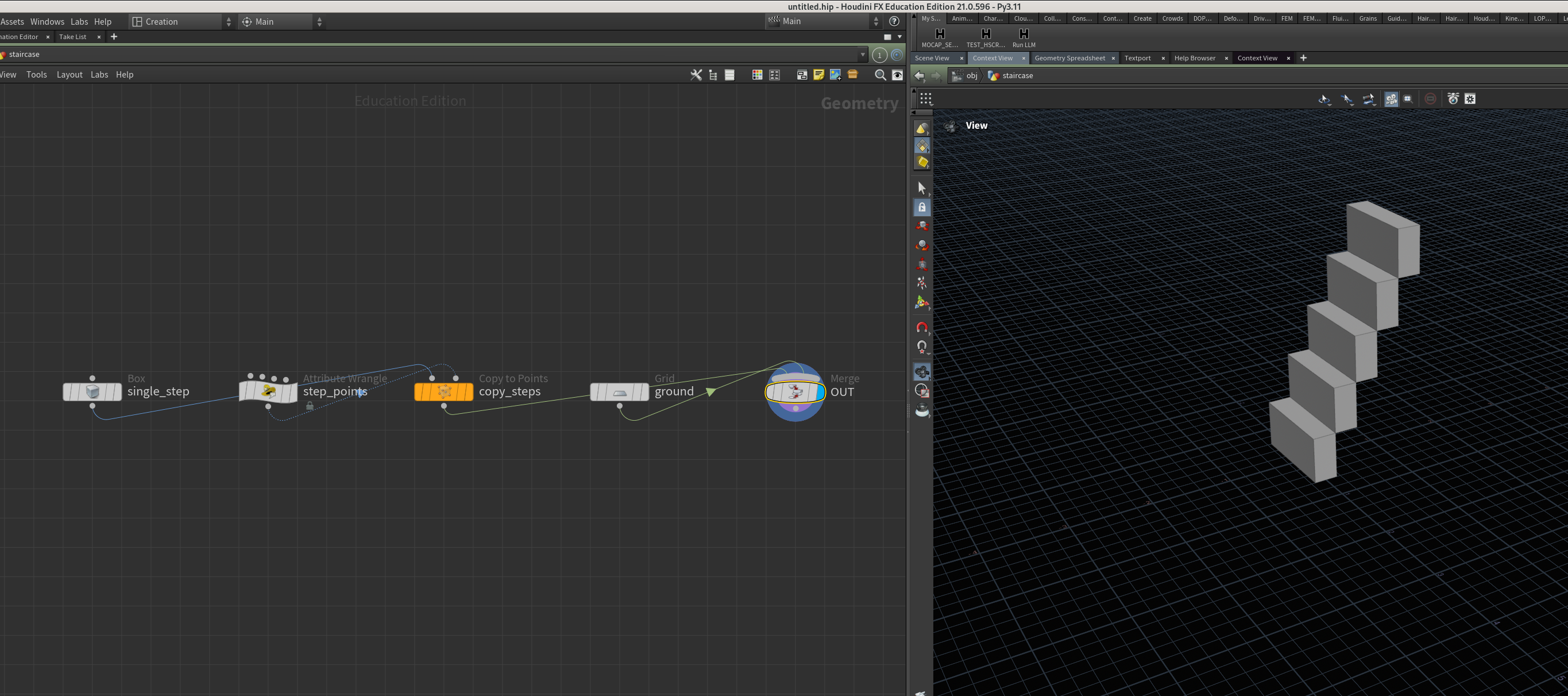Open the Labs menu in main menu bar
The height and width of the screenshot is (696, 1568).
[79, 22]
